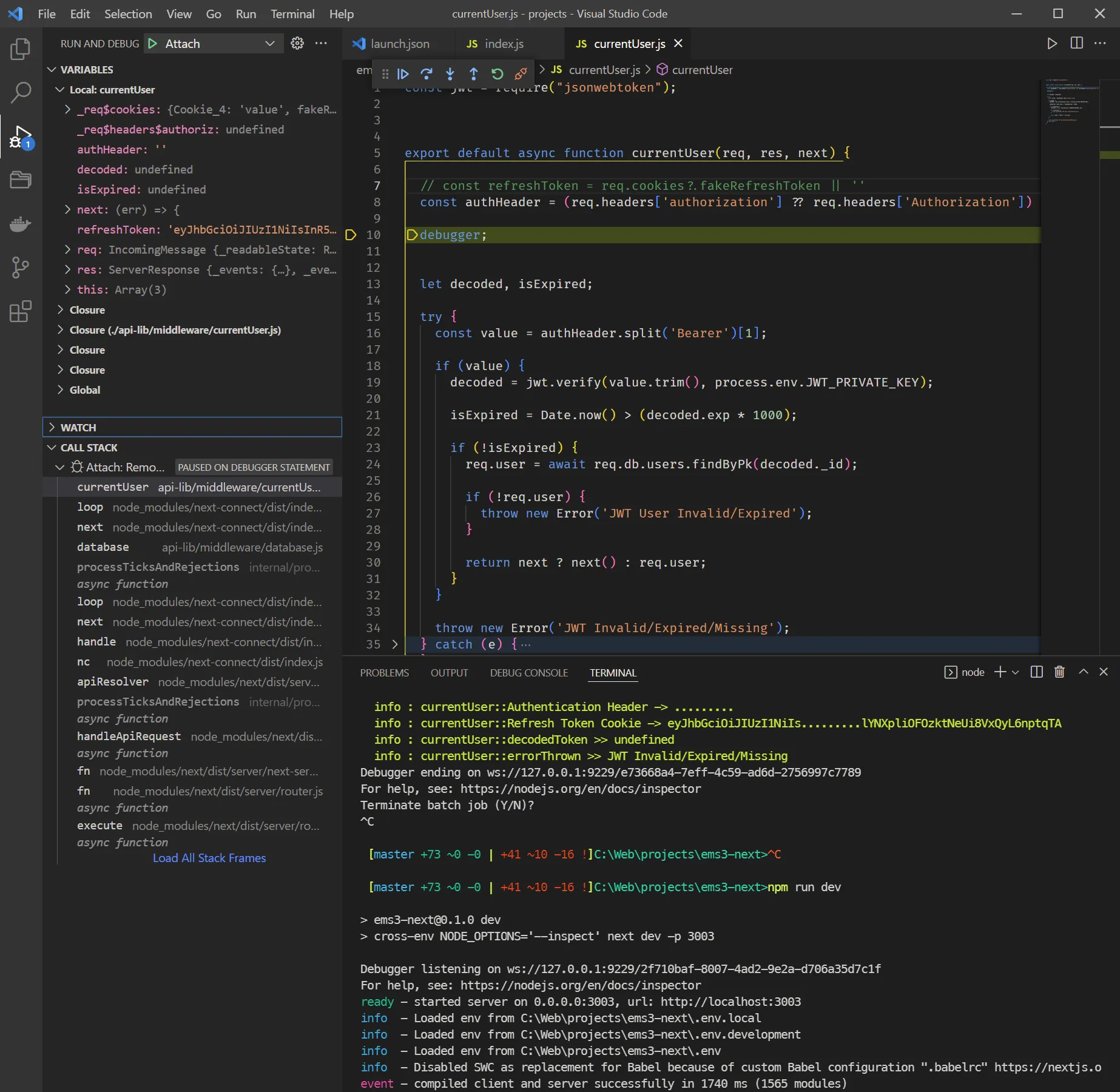Screen dimensions: 1120x1092
Task: Click the Step Into debug button
Action: [x=450, y=74]
